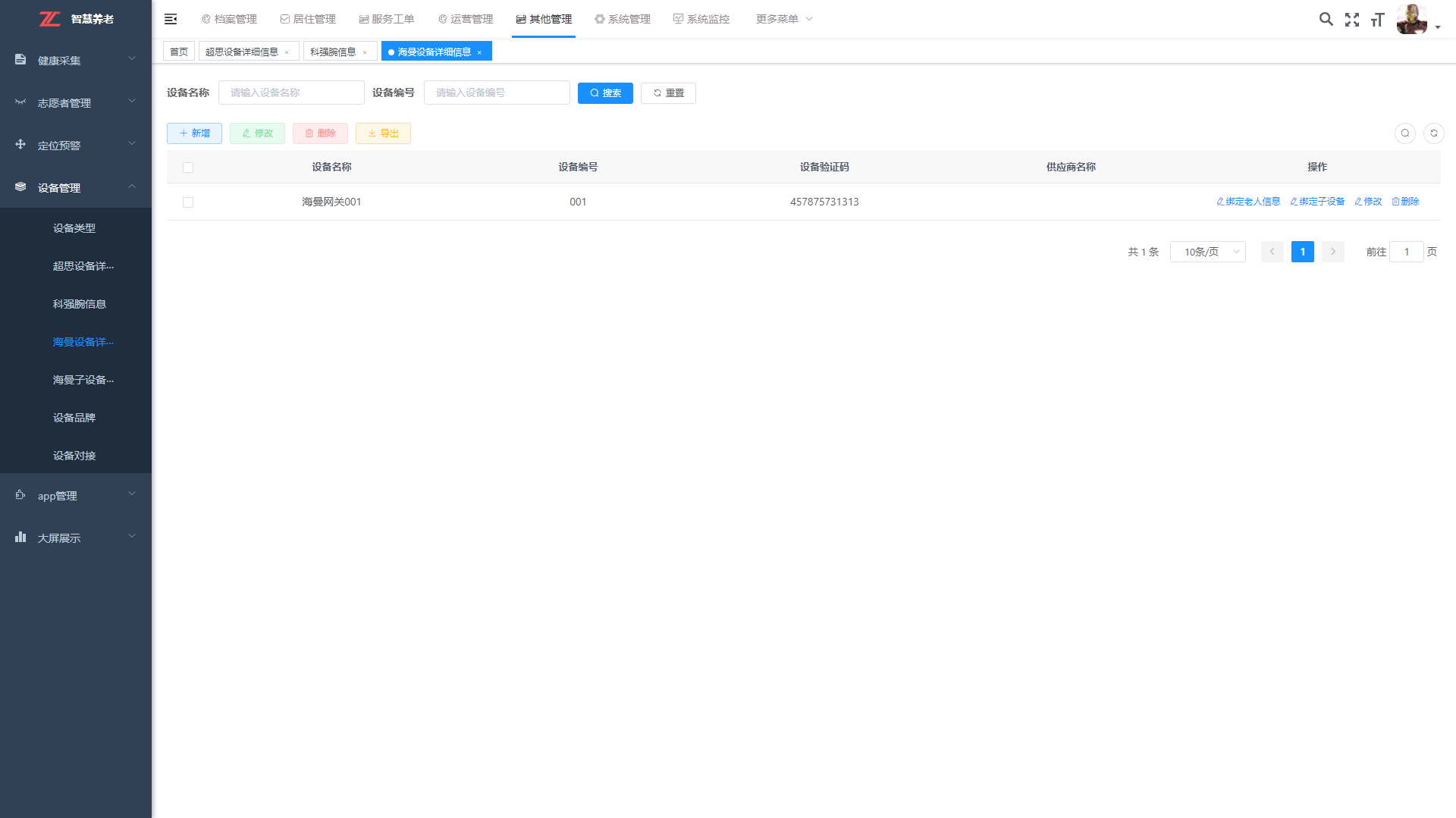The width and height of the screenshot is (1456, 818).
Task: Tick the select-all checkbox in table header
Action: (188, 168)
